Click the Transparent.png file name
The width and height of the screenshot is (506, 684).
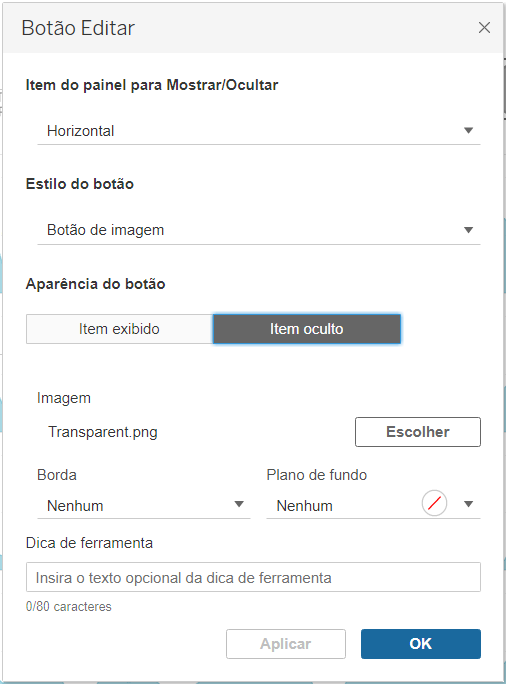tap(103, 432)
